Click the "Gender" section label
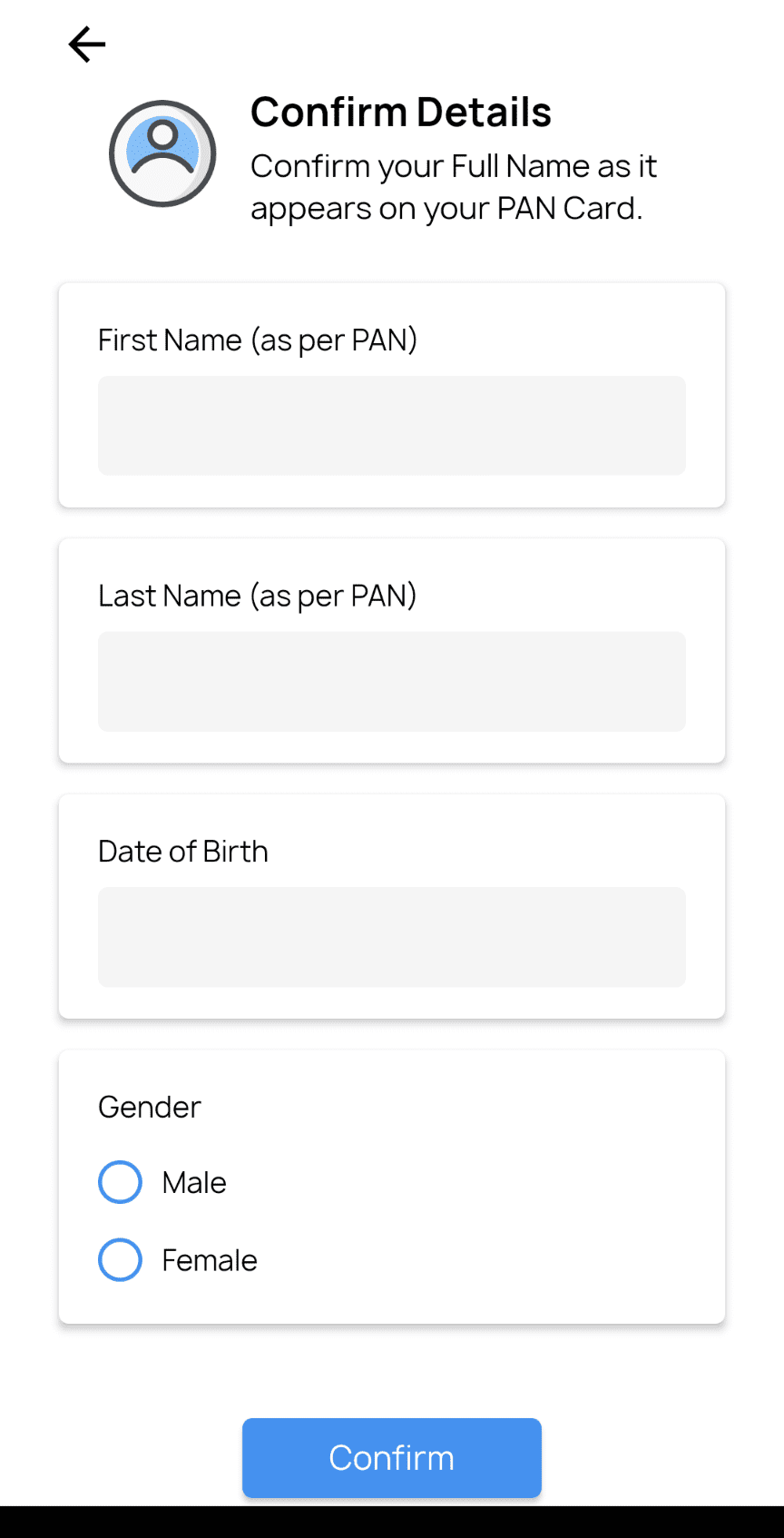Screen dimensions: 784x1538 150,1108
